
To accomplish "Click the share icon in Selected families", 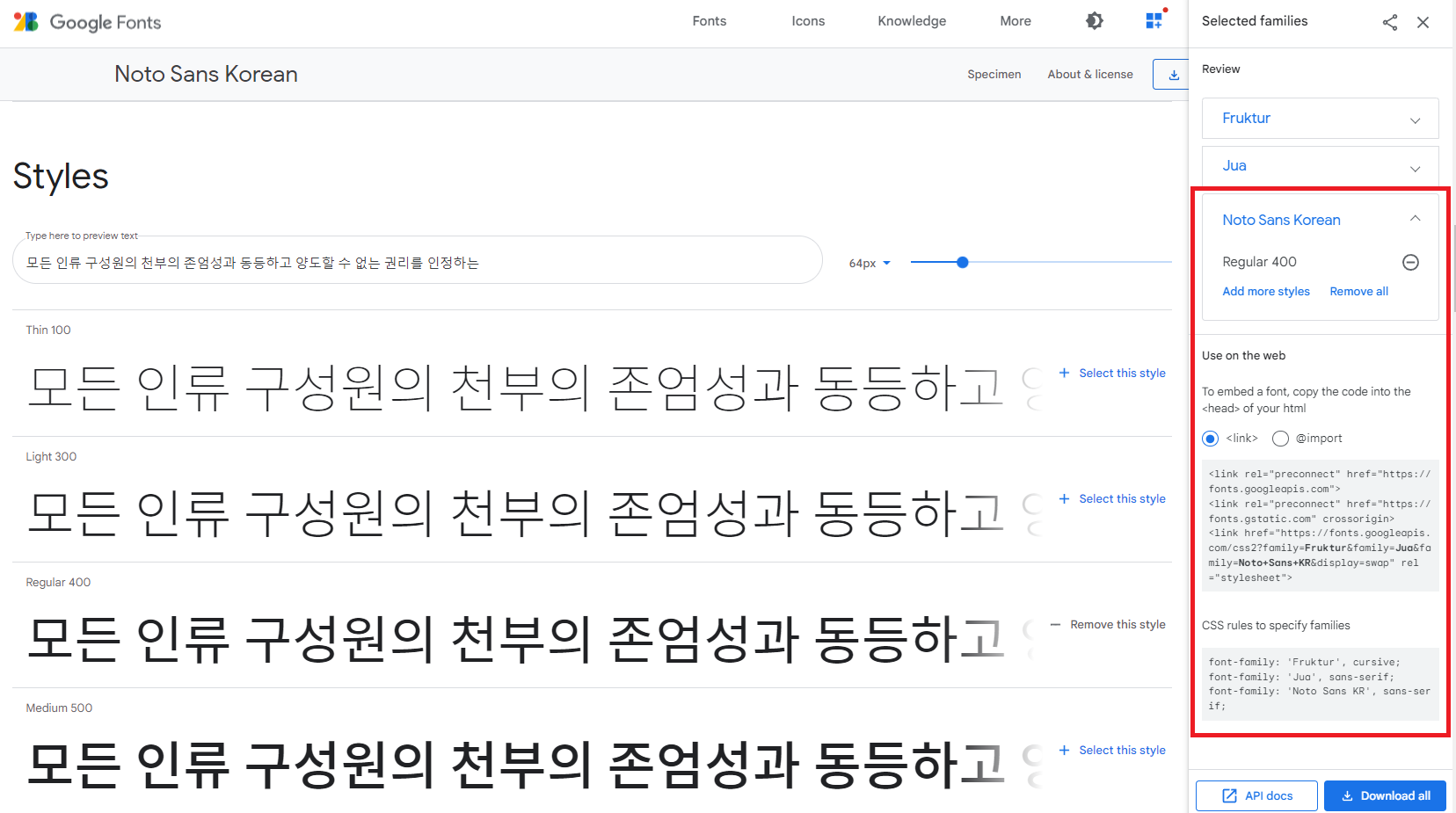I will click(x=1390, y=22).
